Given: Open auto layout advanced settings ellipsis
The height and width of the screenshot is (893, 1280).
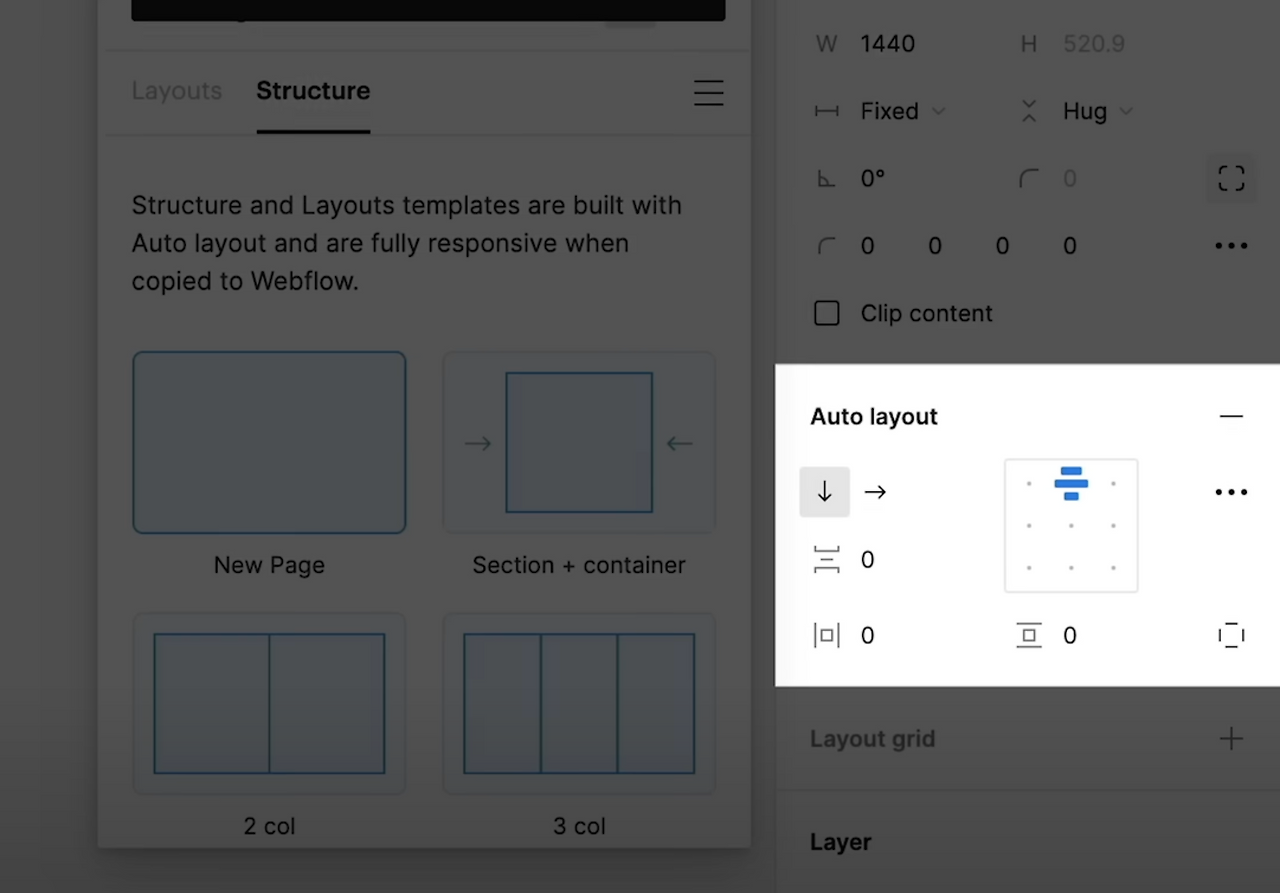Looking at the screenshot, I should [1231, 492].
